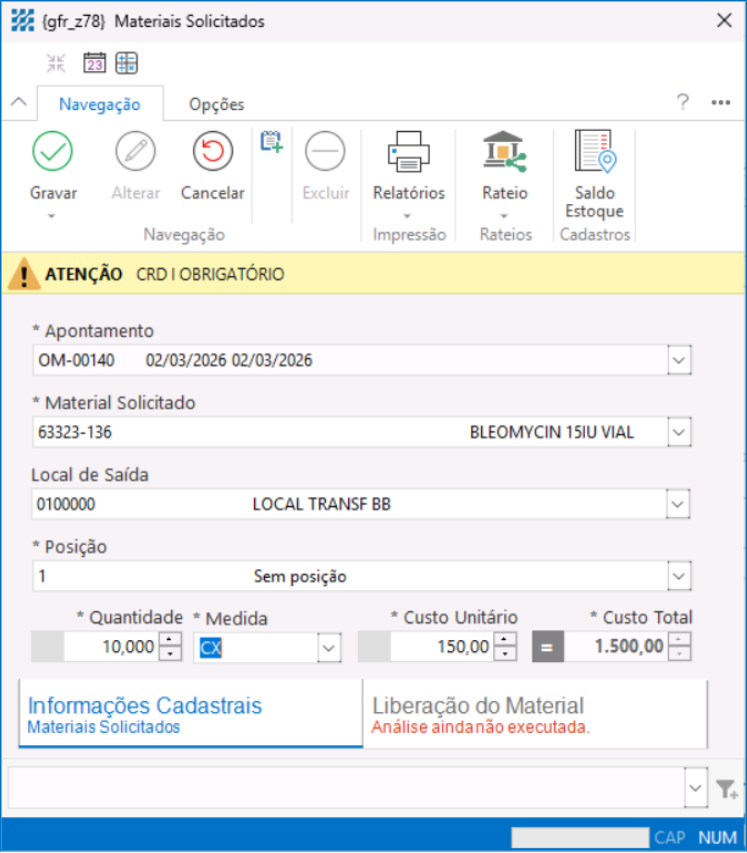Click the Custo Unitário input field
The image size is (747, 853).
click(440, 647)
